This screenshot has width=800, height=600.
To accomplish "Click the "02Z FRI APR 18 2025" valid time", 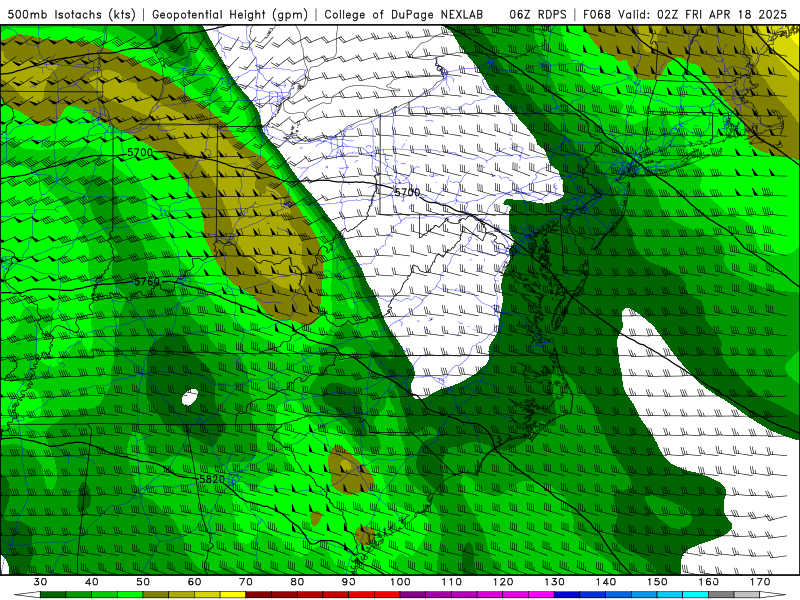I will click(722, 14).
